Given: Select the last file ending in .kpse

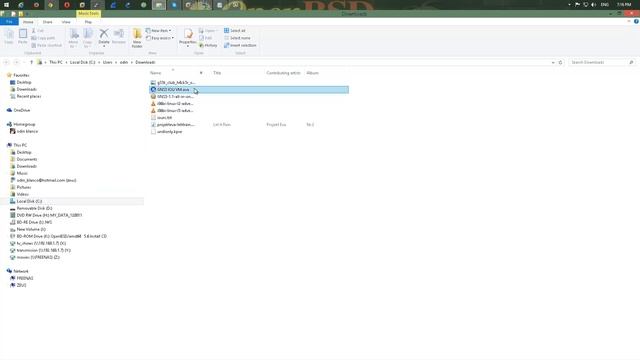Looking at the screenshot, I should coord(166,132).
